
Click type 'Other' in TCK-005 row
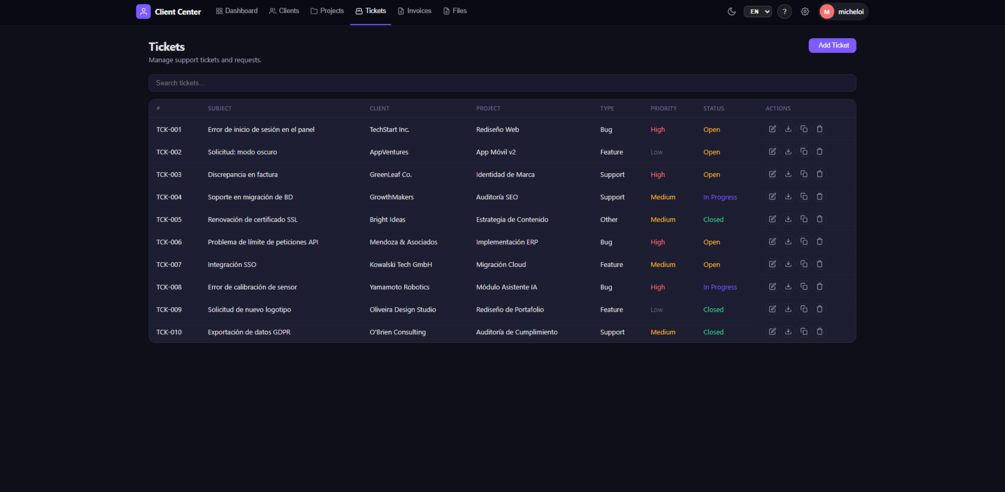pos(609,219)
